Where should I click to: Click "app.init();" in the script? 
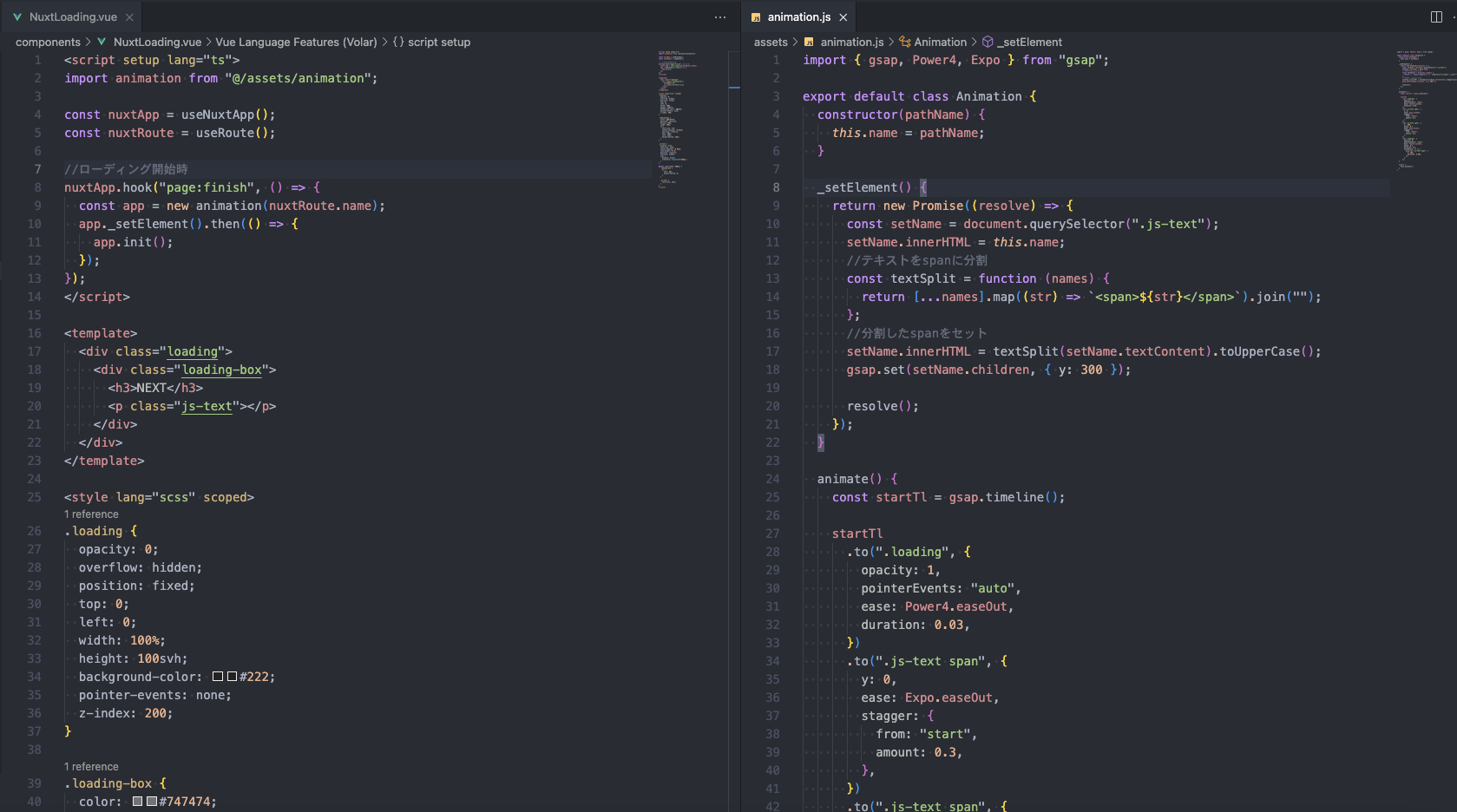coord(134,242)
